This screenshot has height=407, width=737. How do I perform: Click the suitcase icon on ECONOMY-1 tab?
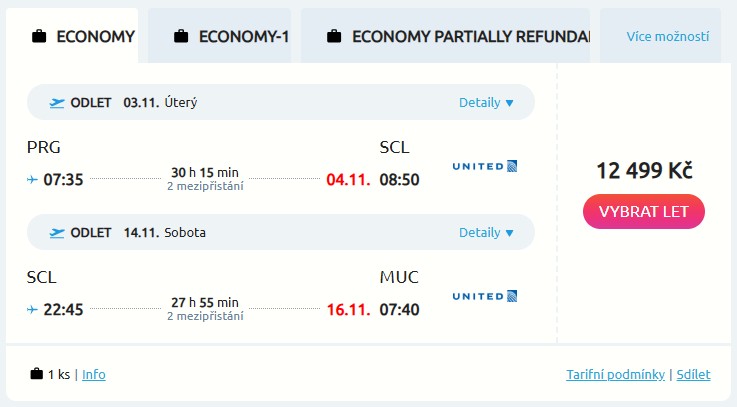[x=181, y=37]
